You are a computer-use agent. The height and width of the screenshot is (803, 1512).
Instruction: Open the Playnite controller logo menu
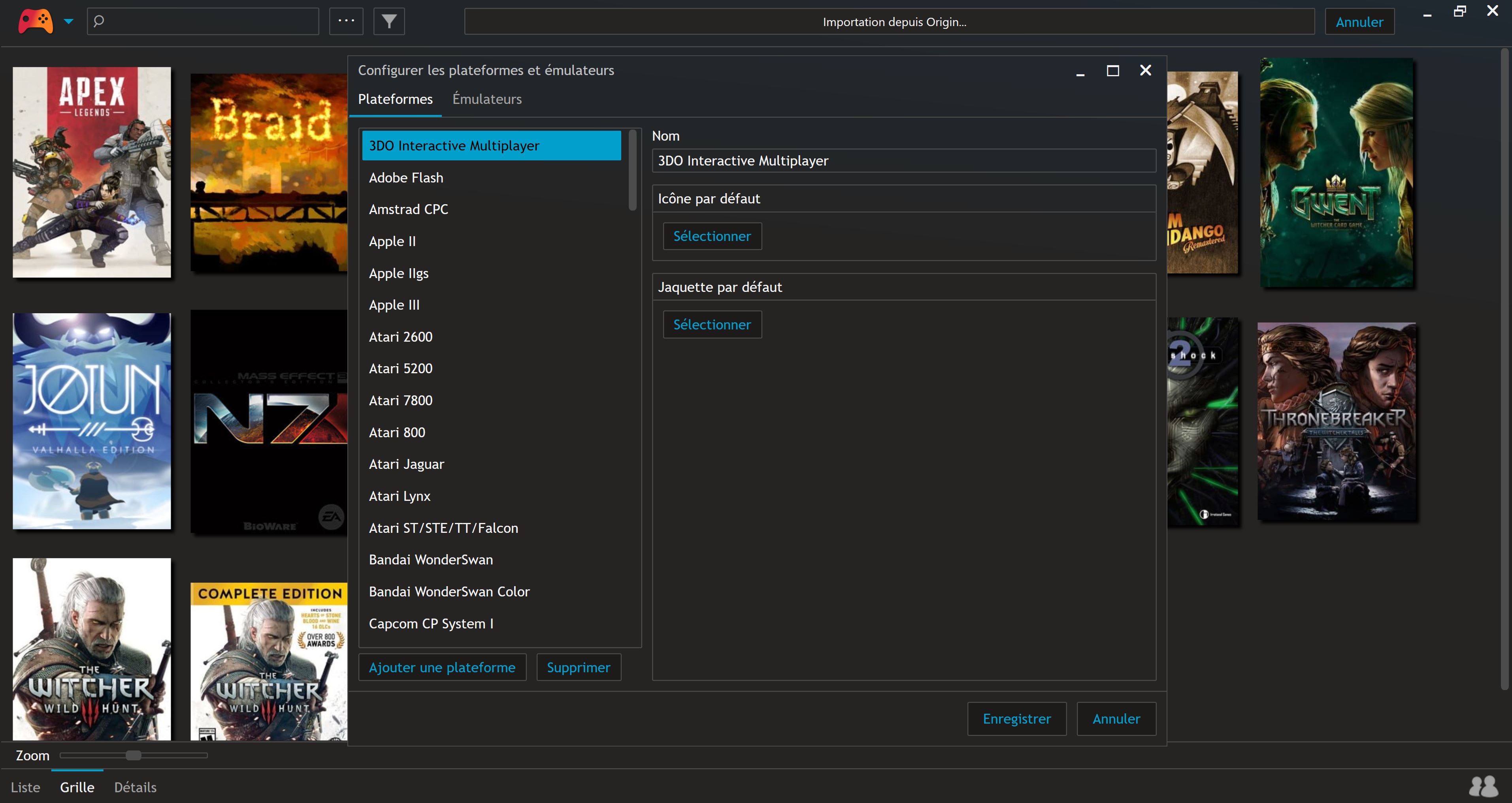point(35,21)
